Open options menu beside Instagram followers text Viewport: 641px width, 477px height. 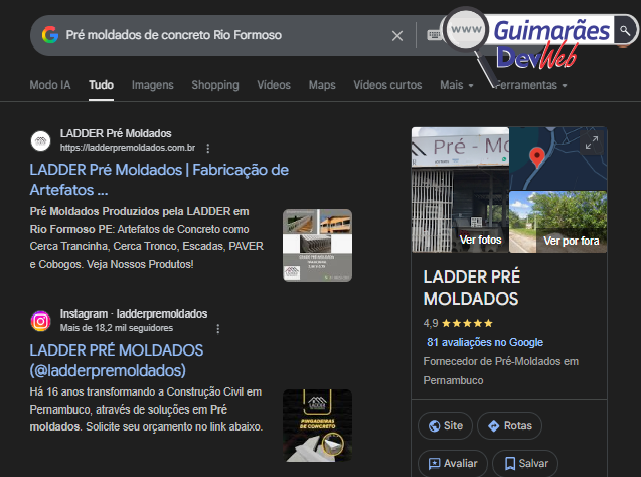217,329
